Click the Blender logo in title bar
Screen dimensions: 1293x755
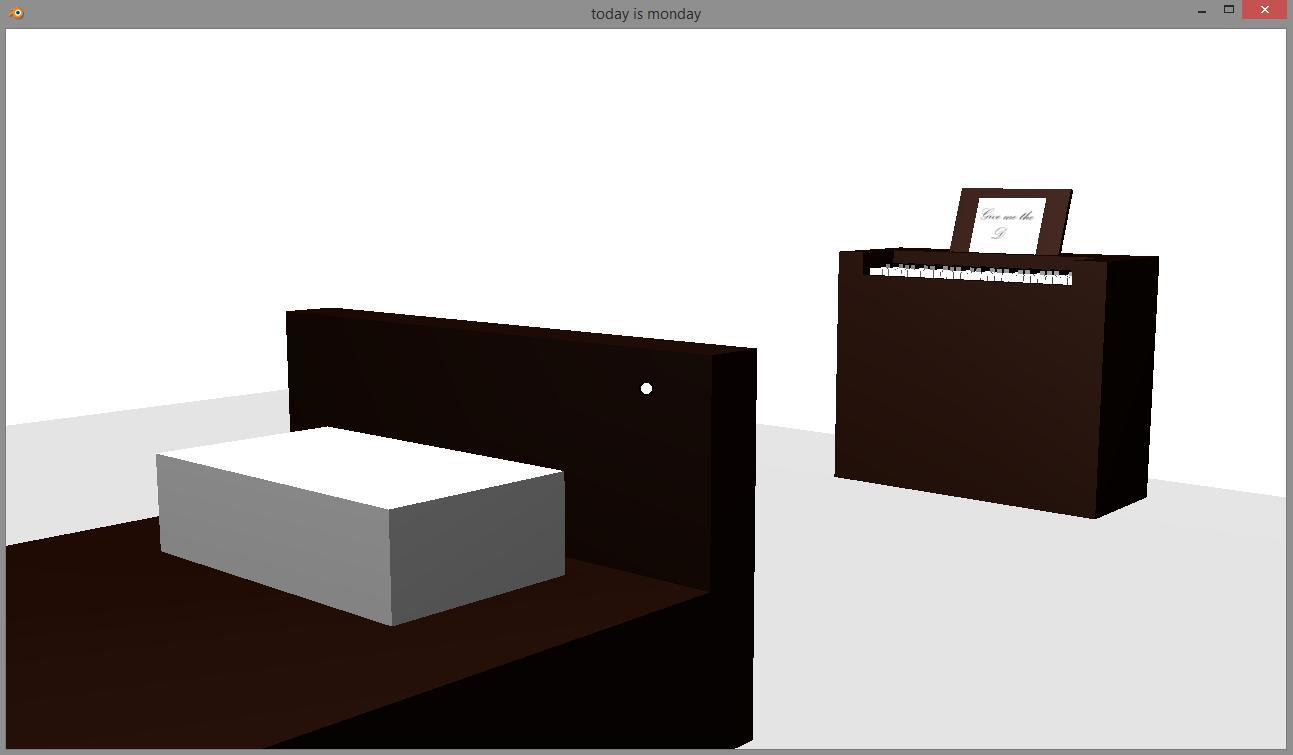point(15,13)
